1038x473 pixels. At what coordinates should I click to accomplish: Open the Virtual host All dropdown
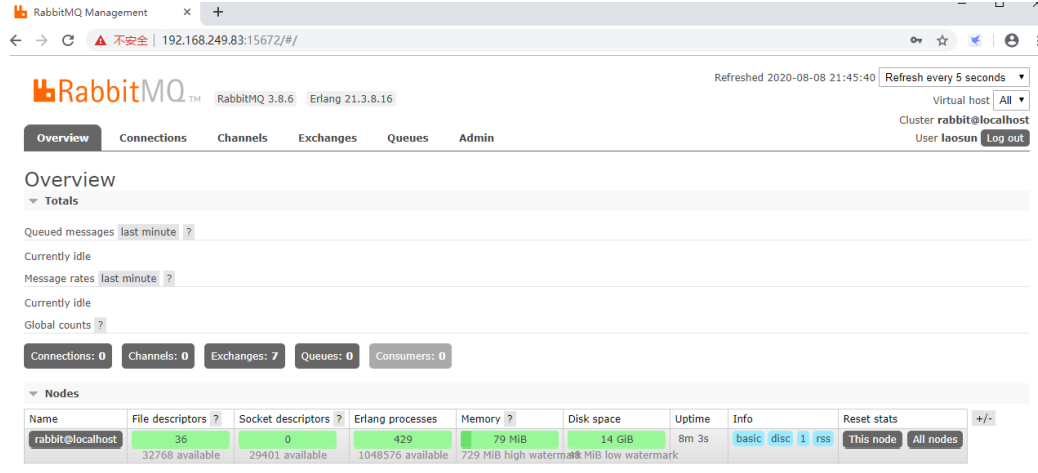(1012, 101)
